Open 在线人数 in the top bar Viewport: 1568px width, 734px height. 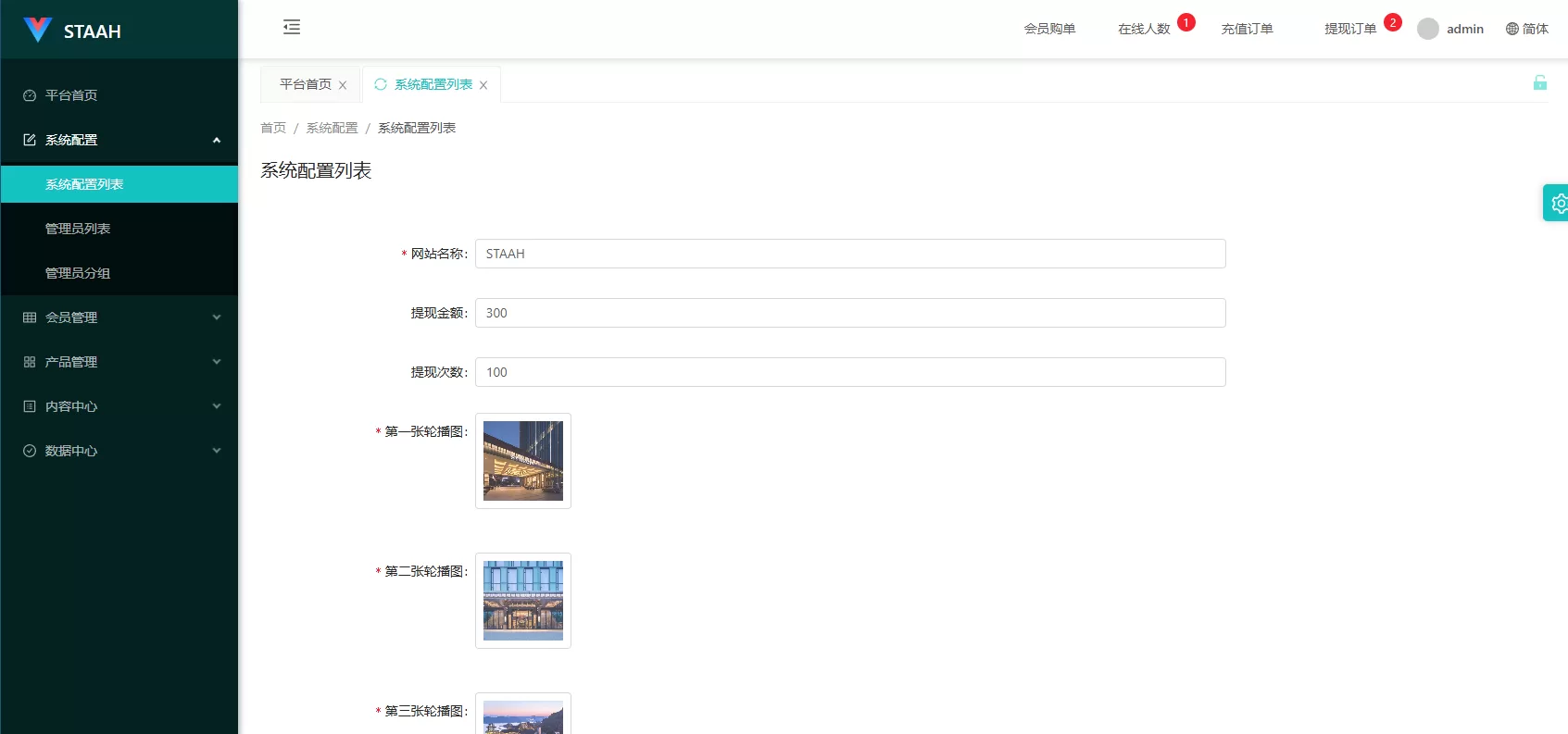coord(1144,29)
